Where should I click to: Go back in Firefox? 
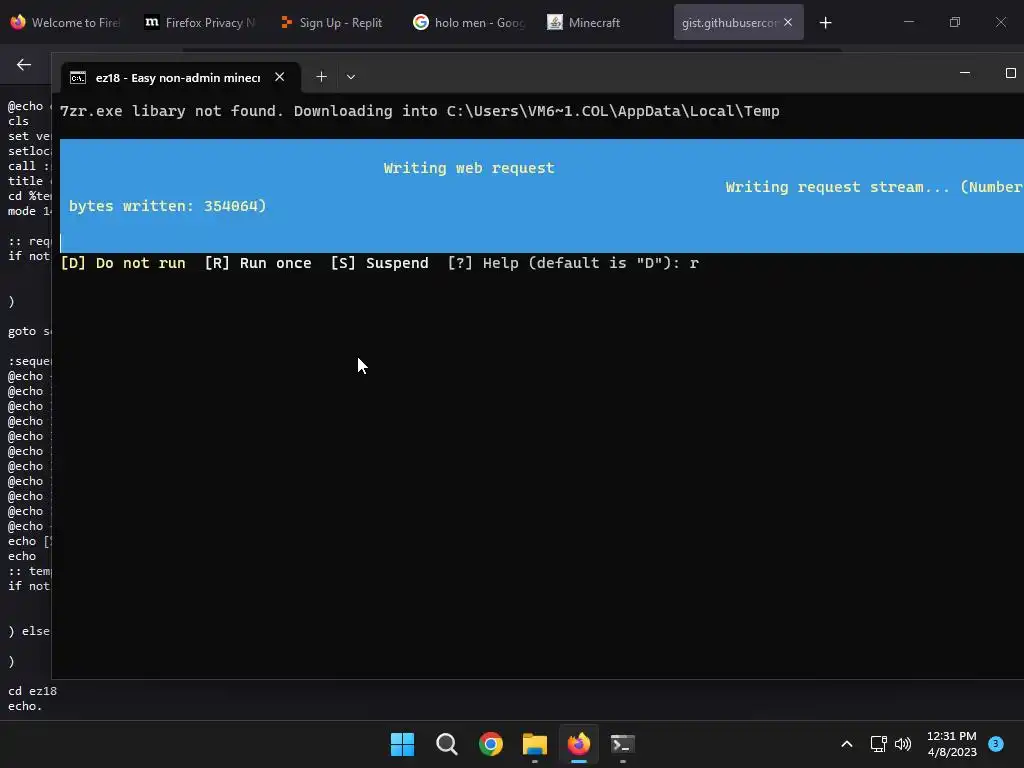(24, 65)
